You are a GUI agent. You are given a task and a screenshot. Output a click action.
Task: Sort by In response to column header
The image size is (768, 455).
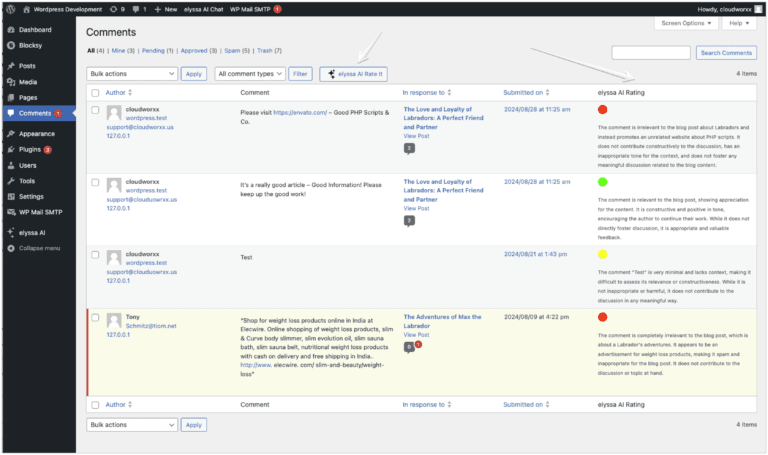[427, 93]
